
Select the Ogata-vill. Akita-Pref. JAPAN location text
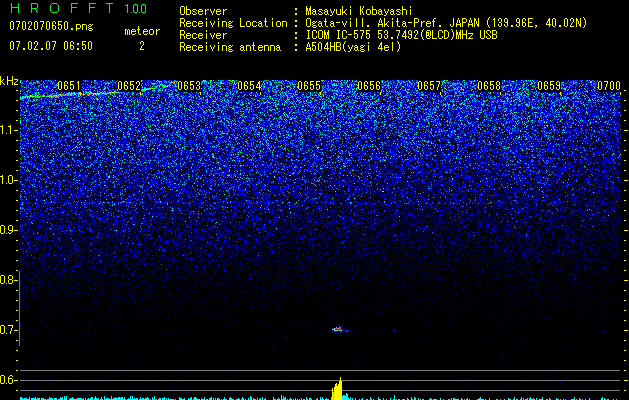coord(446,23)
